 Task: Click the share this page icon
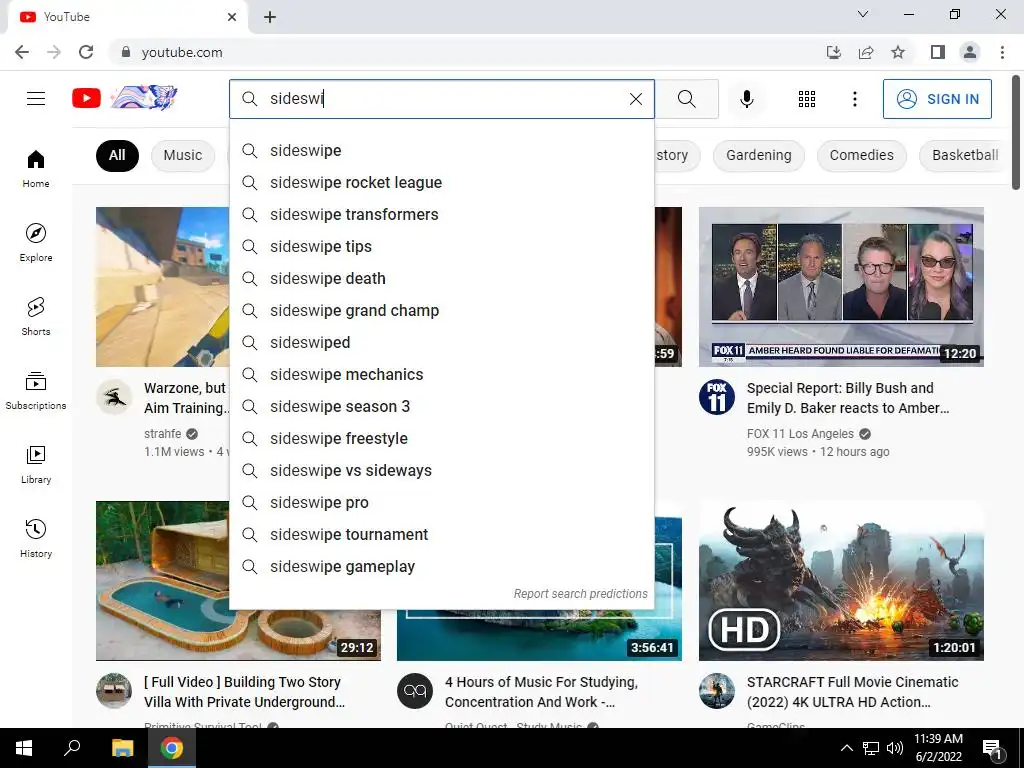click(x=866, y=52)
